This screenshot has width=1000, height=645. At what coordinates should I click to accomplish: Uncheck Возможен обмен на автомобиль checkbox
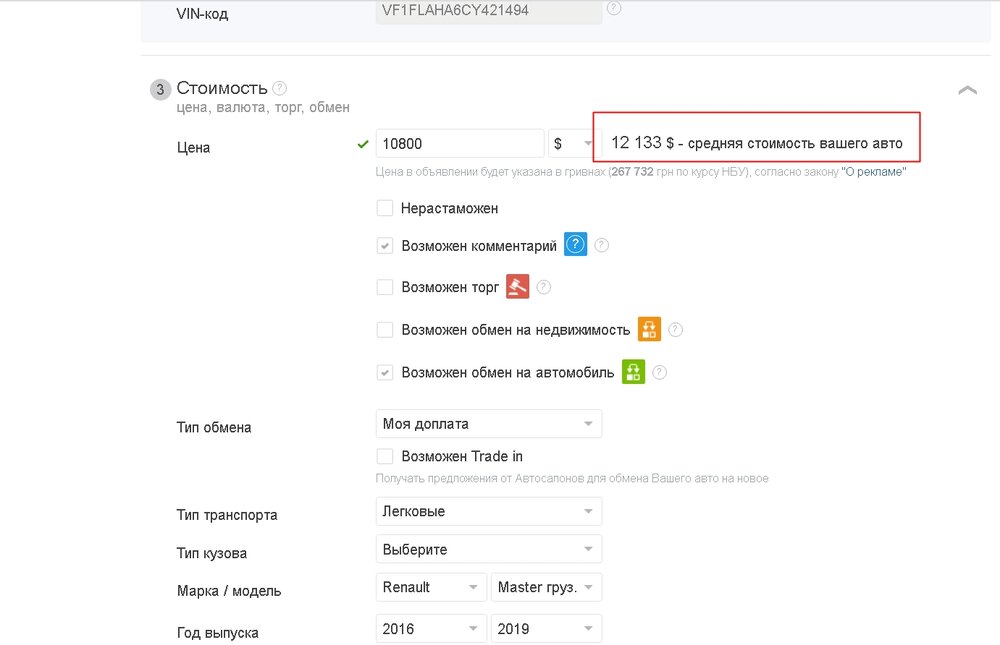[385, 373]
